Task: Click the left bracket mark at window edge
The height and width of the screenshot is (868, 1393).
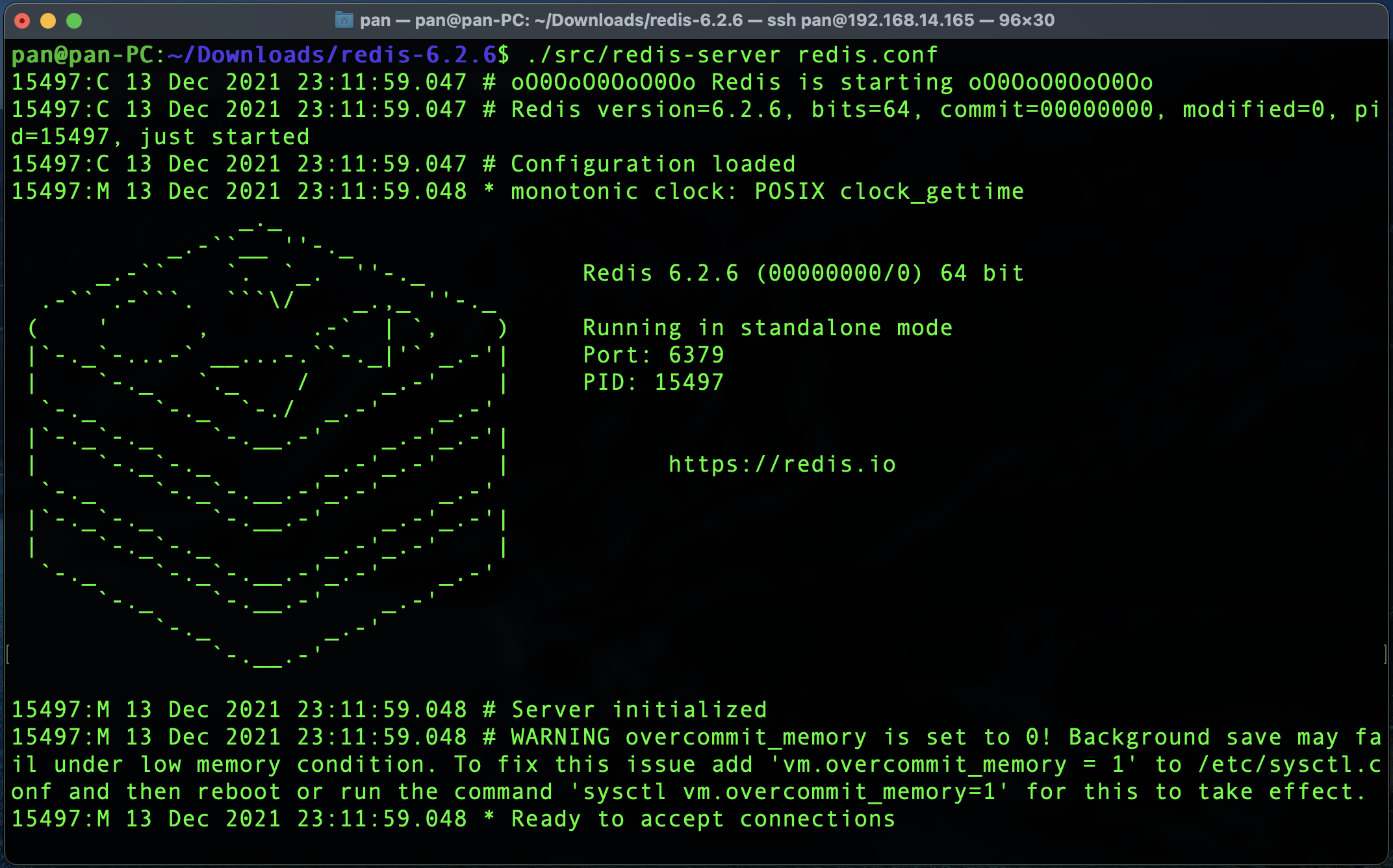Action: click(7, 654)
